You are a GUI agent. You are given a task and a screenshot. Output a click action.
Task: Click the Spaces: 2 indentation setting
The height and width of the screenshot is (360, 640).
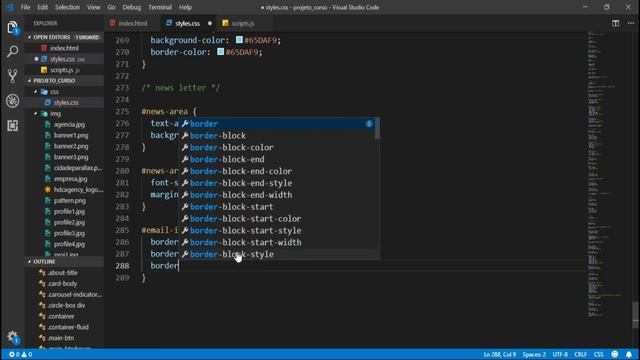coord(534,354)
